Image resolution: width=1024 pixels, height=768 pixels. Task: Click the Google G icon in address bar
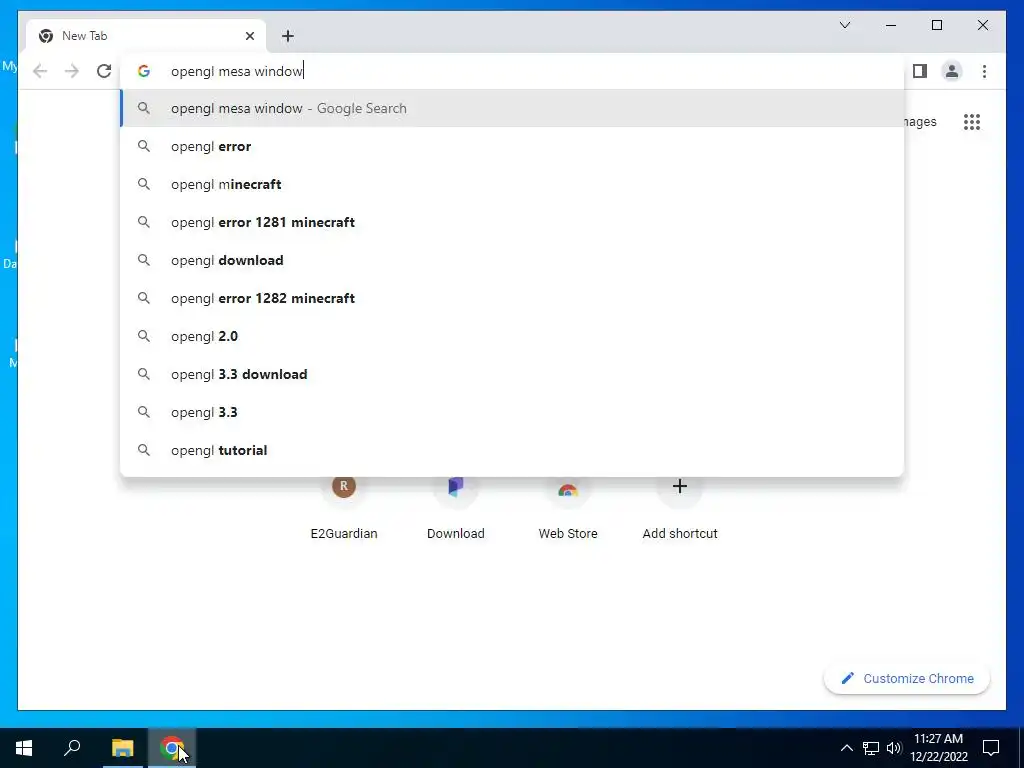point(144,71)
